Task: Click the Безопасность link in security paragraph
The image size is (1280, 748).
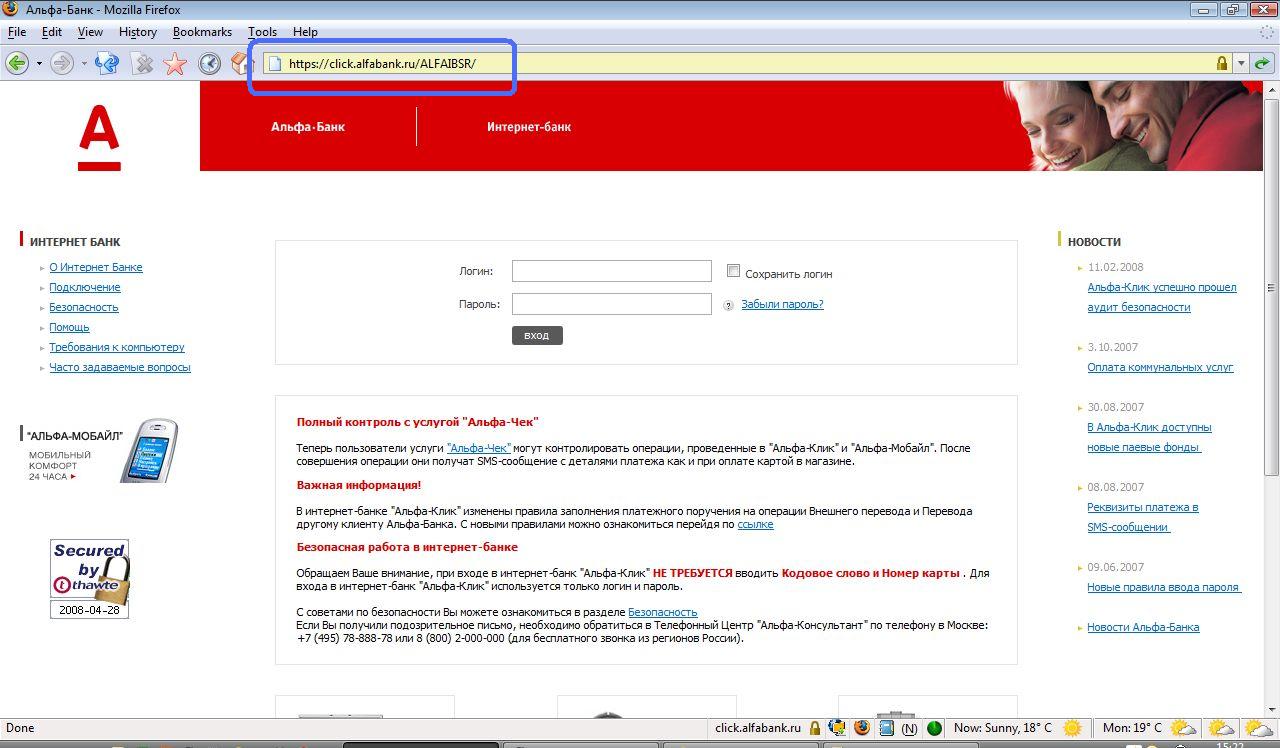Action: pos(662,612)
